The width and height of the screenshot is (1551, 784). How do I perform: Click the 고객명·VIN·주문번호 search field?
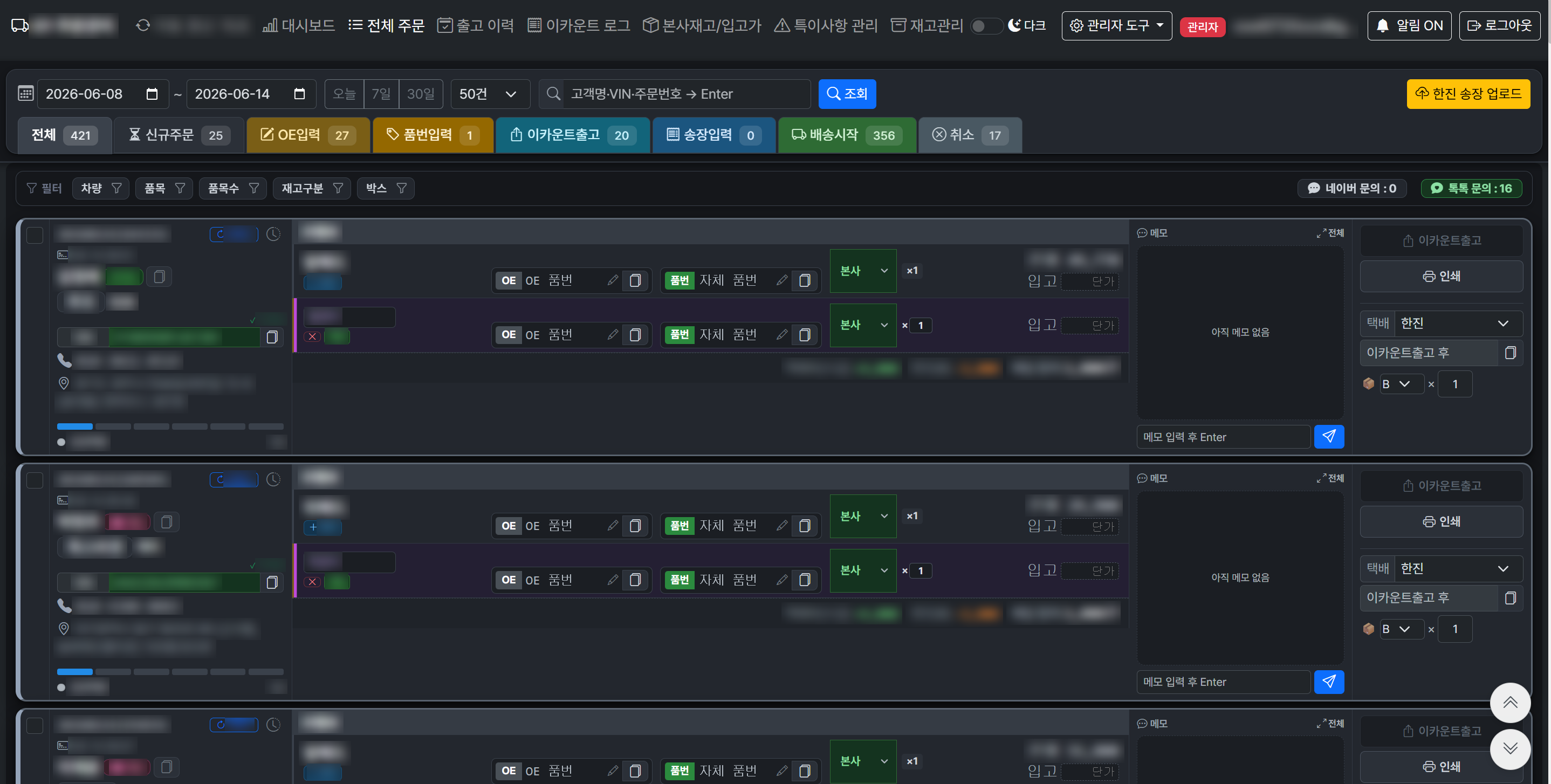(x=687, y=94)
